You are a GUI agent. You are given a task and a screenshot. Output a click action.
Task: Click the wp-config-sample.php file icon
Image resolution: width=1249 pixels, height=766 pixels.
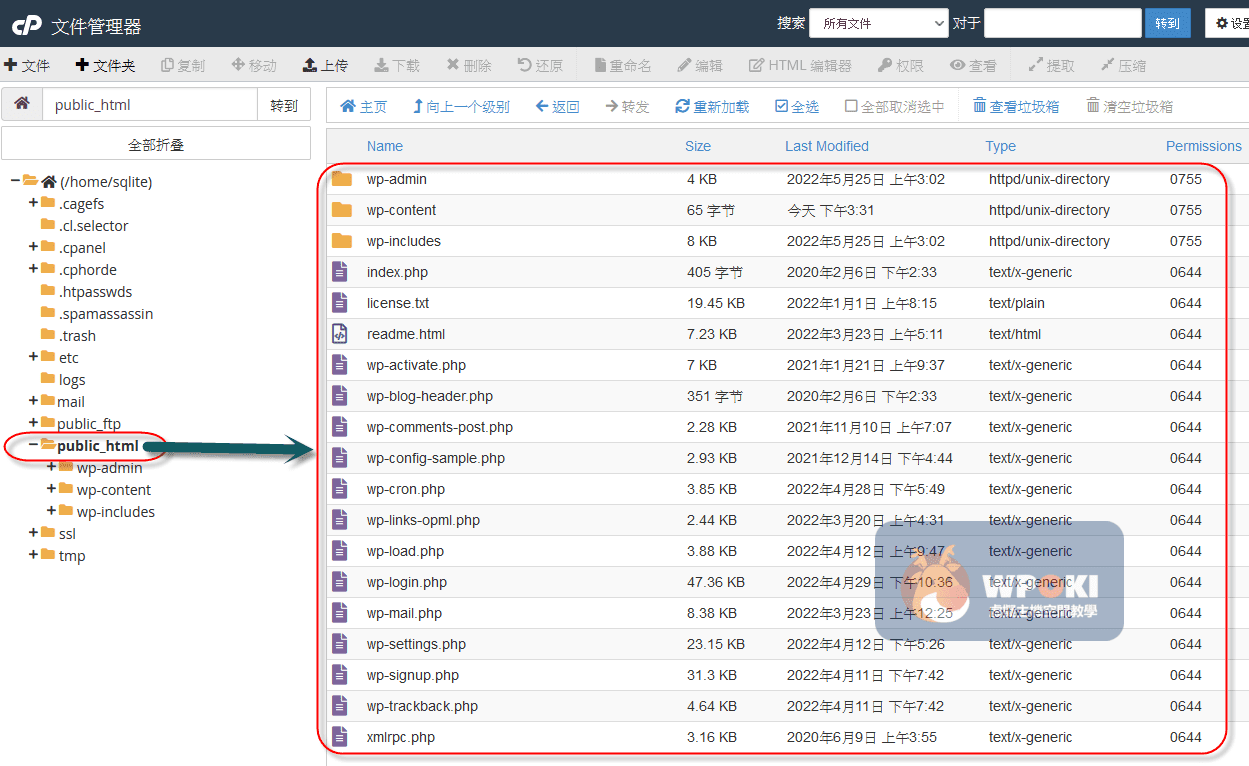[340, 458]
